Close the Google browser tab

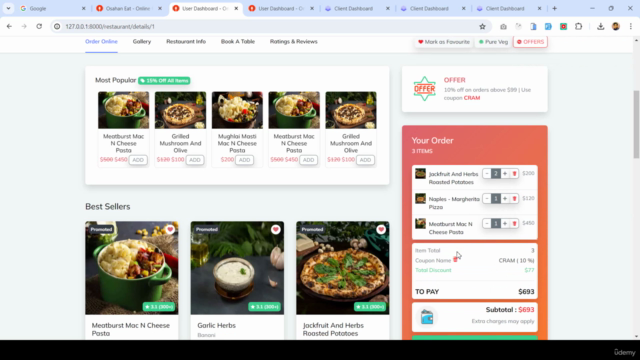(84, 8)
